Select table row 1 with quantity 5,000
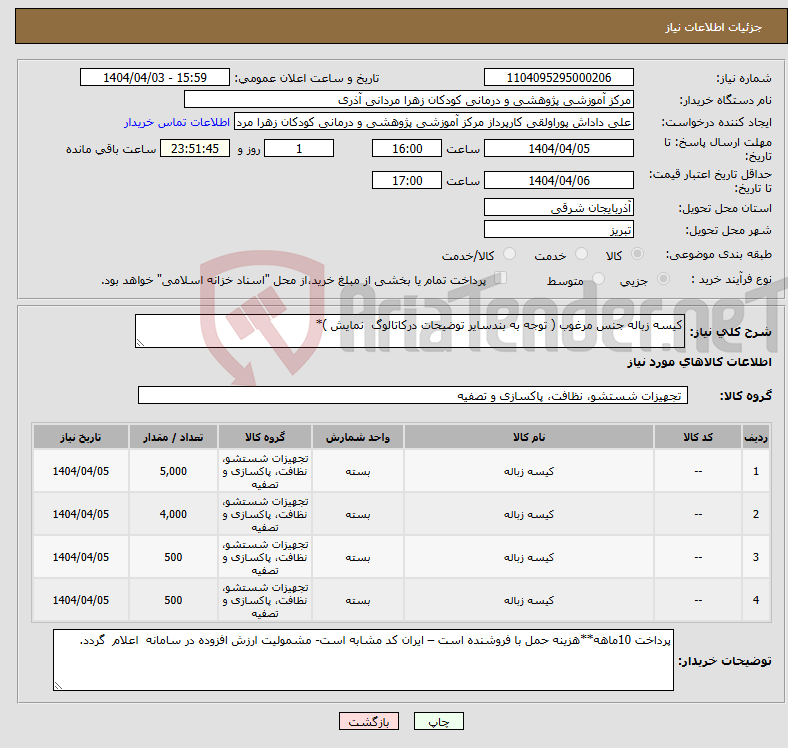788x748 pixels. (x=401, y=471)
